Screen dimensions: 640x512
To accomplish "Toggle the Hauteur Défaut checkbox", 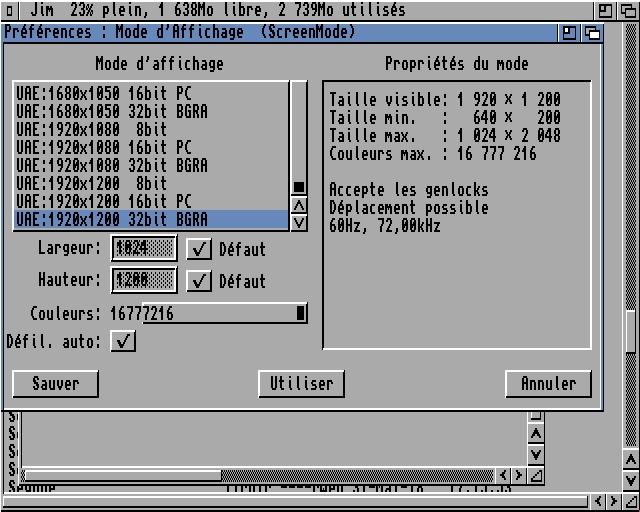I will (x=200, y=280).
